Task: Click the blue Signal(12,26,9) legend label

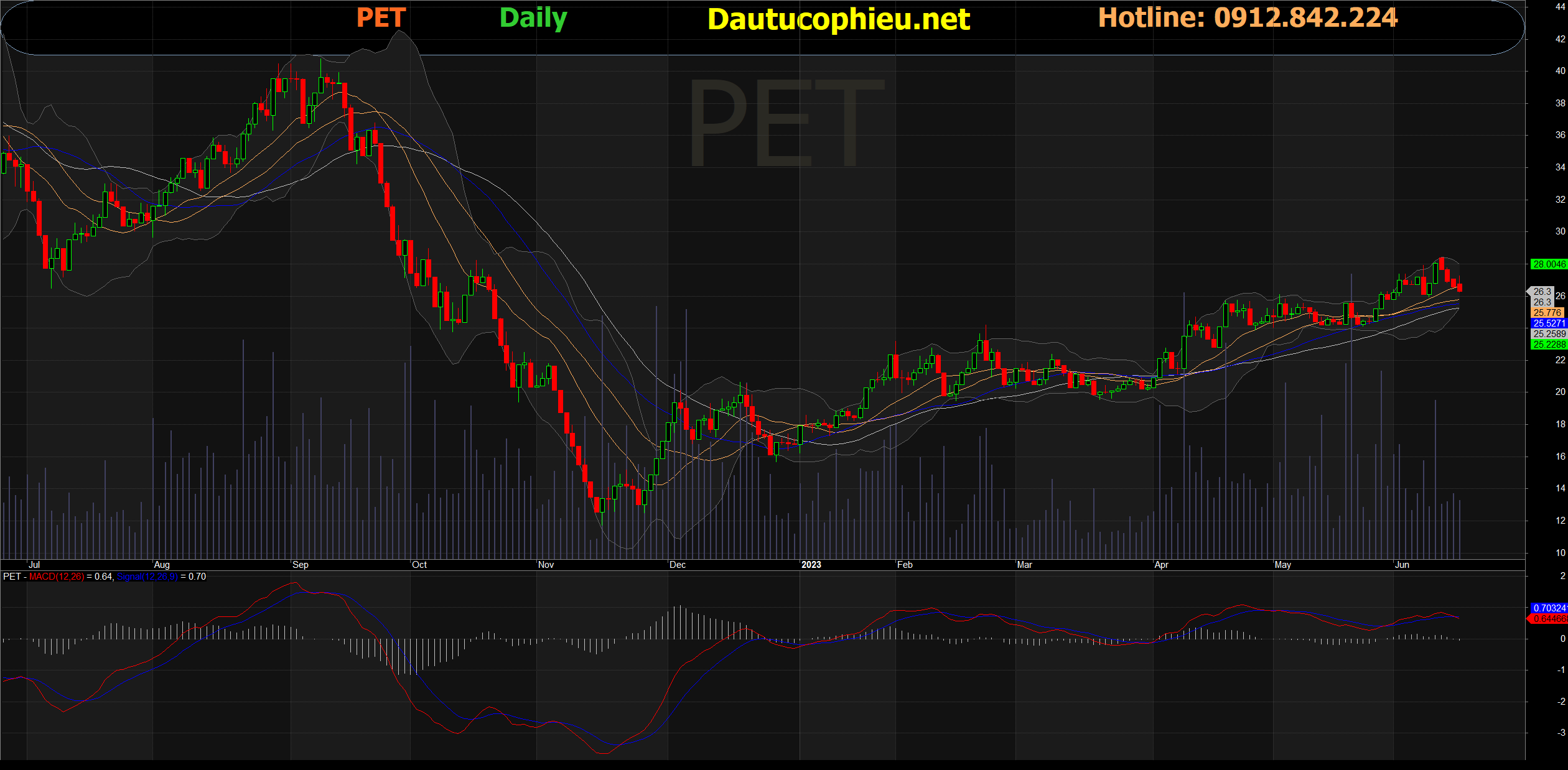Action: tap(147, 577)
